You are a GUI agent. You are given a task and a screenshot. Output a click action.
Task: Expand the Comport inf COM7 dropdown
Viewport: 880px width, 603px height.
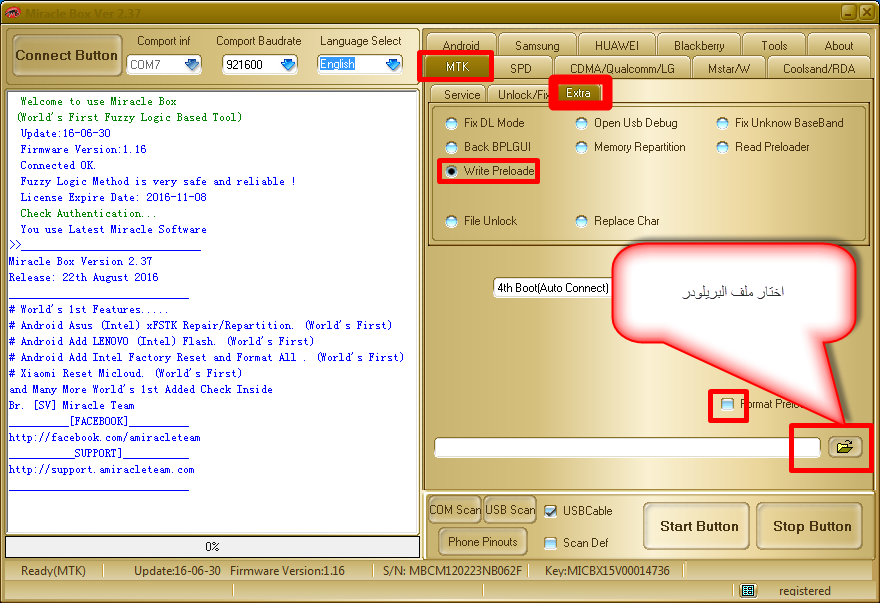[192, 65]
